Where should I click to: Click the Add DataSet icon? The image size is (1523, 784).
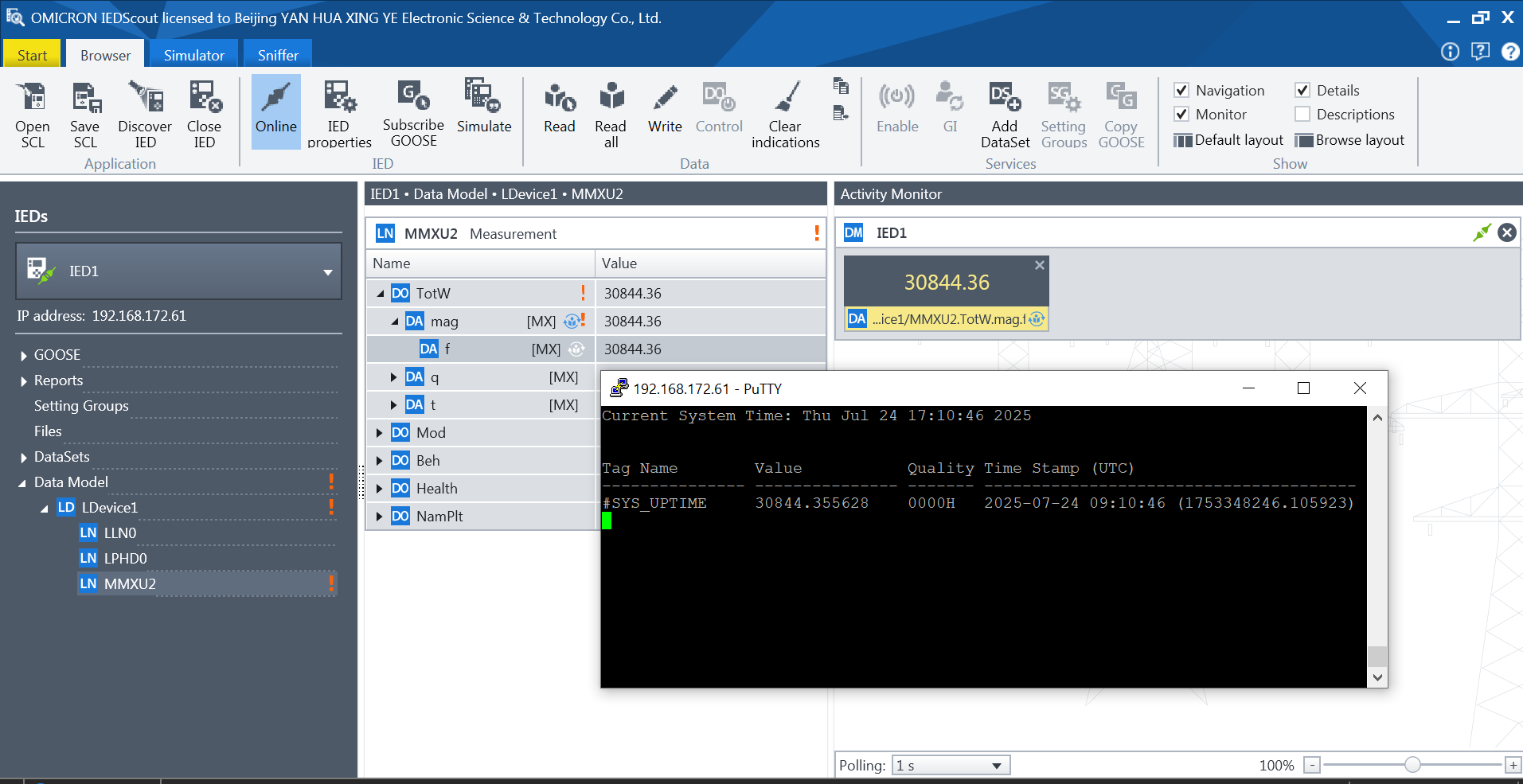click(1005, 98)
